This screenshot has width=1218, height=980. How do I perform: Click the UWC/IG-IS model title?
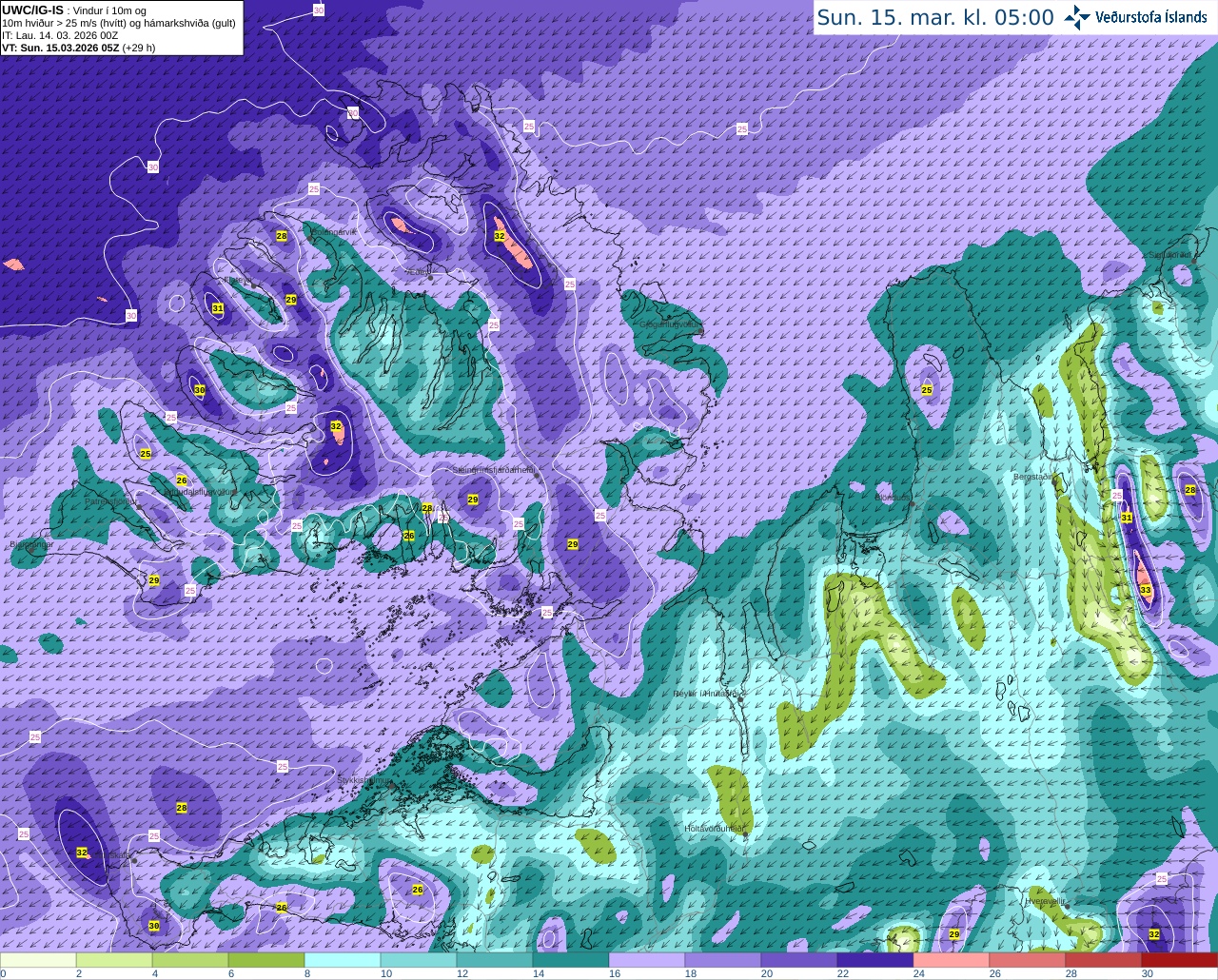click(x=32, y=10)
